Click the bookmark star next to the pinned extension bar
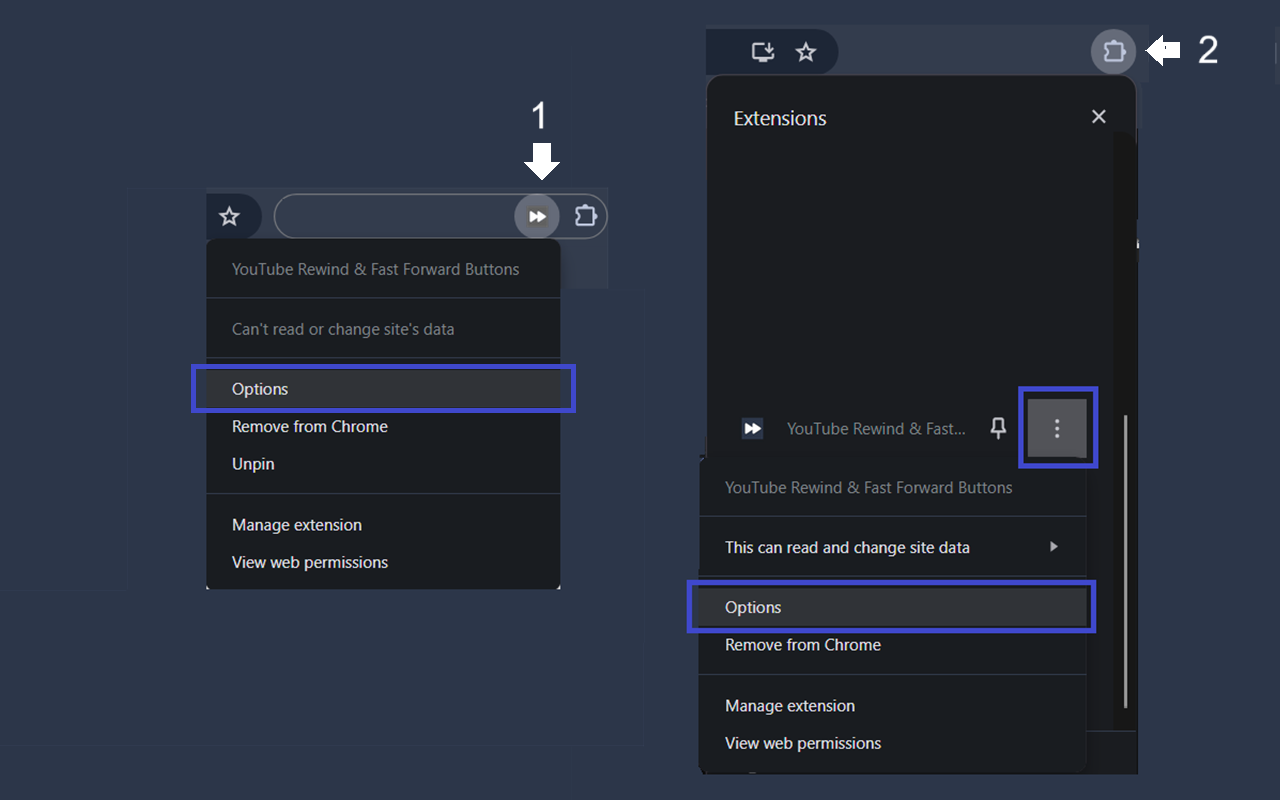The height and width of the screenshot is (800, 1280). [229, 216]
